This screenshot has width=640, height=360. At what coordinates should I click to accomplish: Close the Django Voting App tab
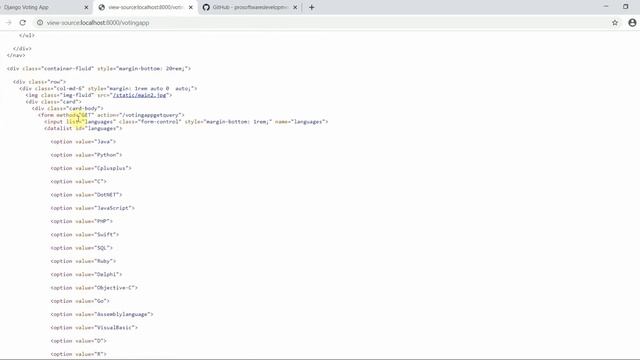click(86, 7)
